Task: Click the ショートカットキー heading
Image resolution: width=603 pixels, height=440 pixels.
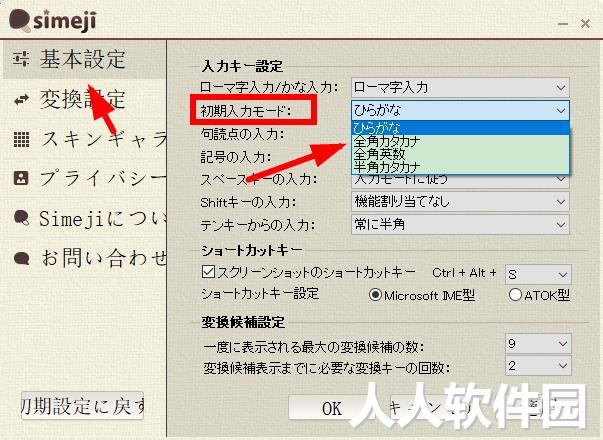Action: tap(252, 251)
